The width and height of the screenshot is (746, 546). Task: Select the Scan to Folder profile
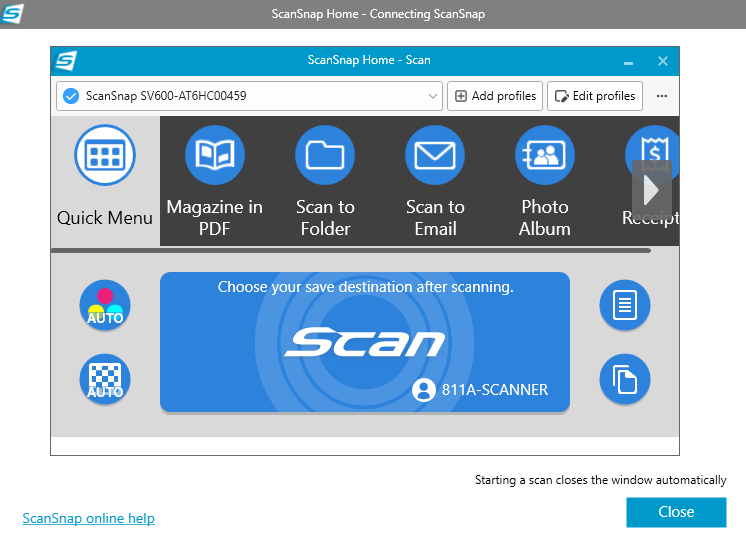tap(325, 156)
